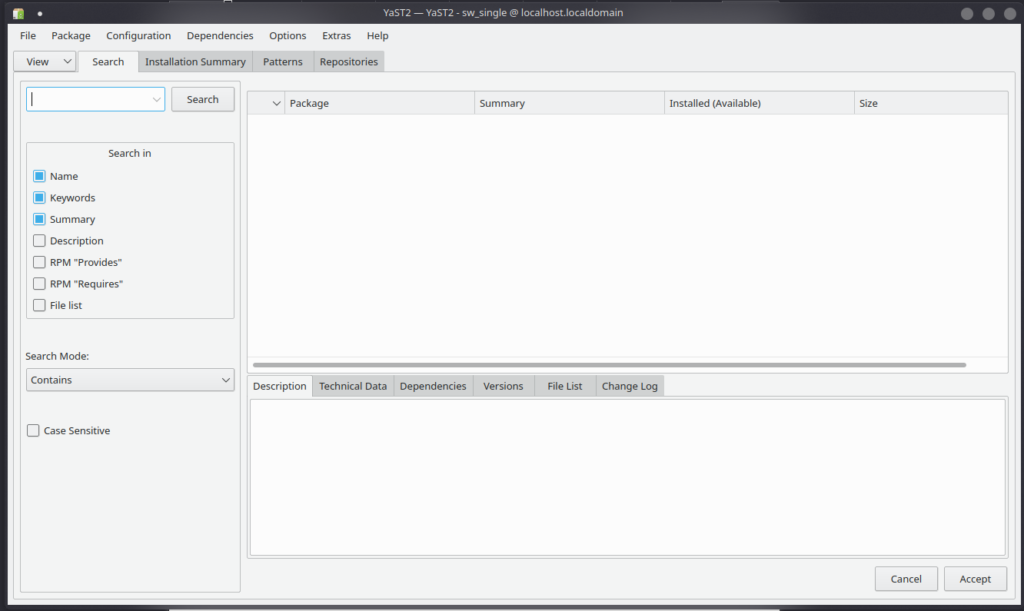Enable RPM "Provides" search checkbox

pos(39,262)
